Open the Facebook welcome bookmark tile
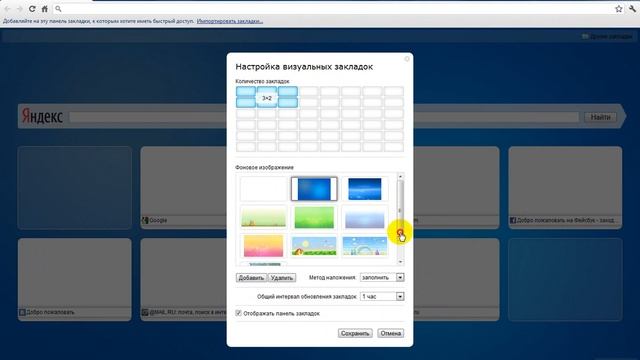This screenshot has width=640, height=360. (565, 187)
